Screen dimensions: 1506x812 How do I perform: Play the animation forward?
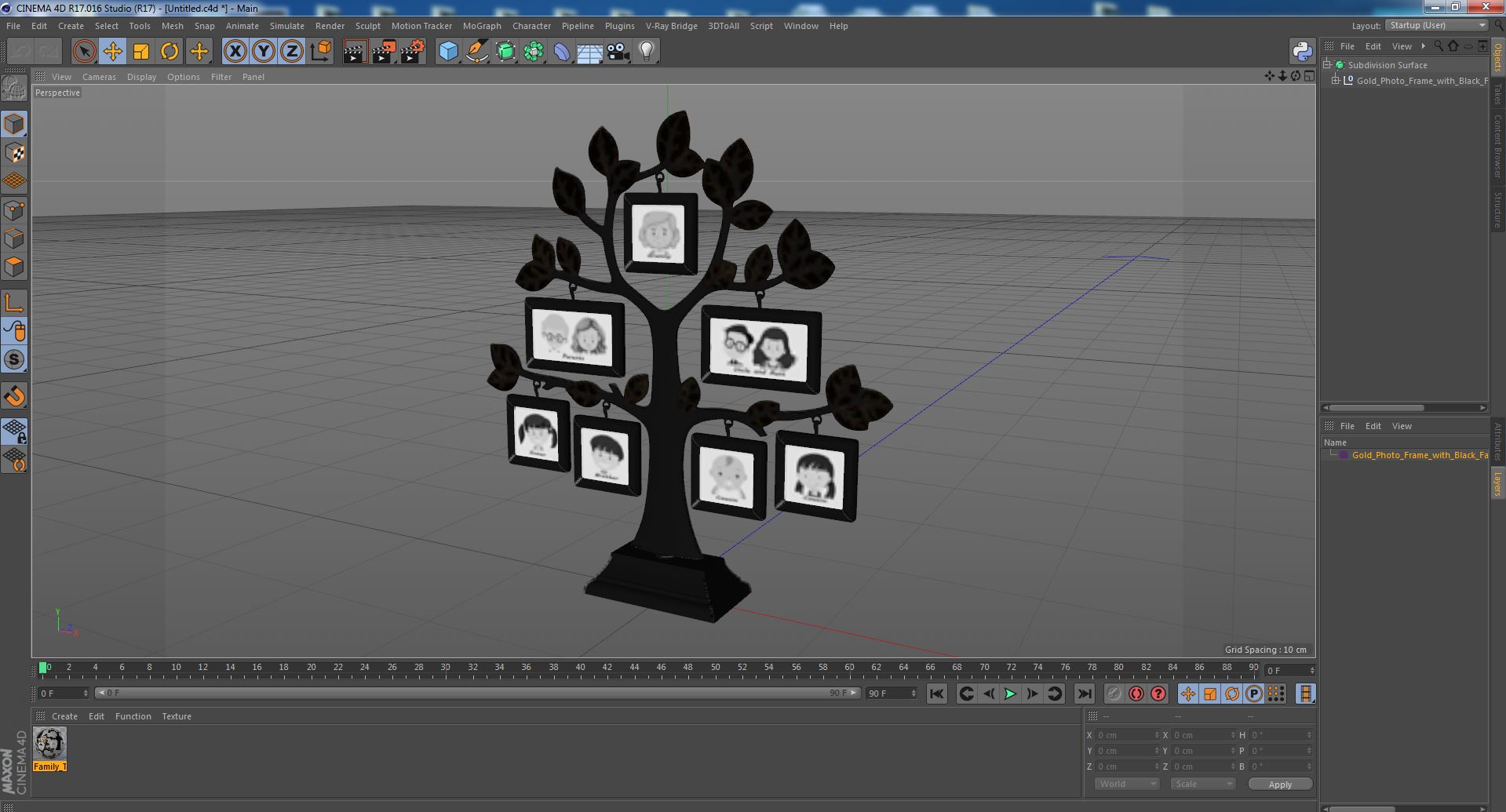pyautogui.click(x=1010, y=694)
